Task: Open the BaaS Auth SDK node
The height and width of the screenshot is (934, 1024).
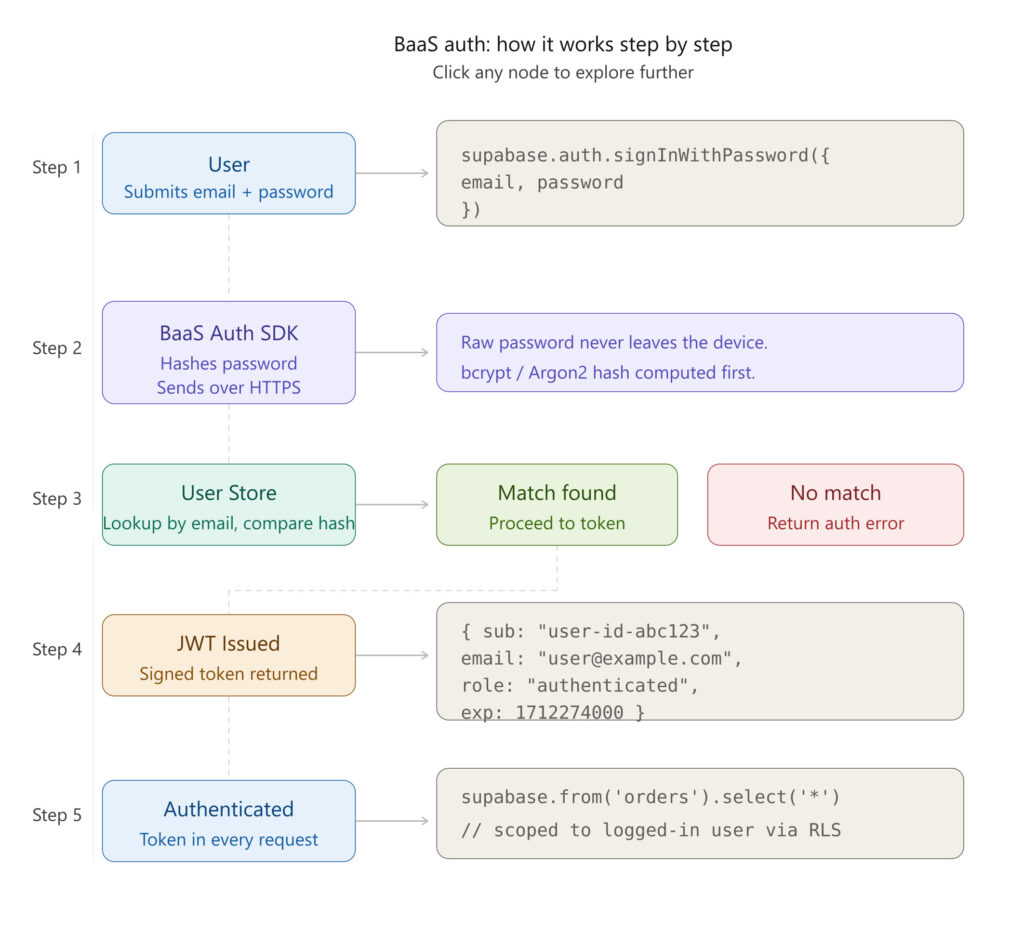Action: (x=229, y=352)
